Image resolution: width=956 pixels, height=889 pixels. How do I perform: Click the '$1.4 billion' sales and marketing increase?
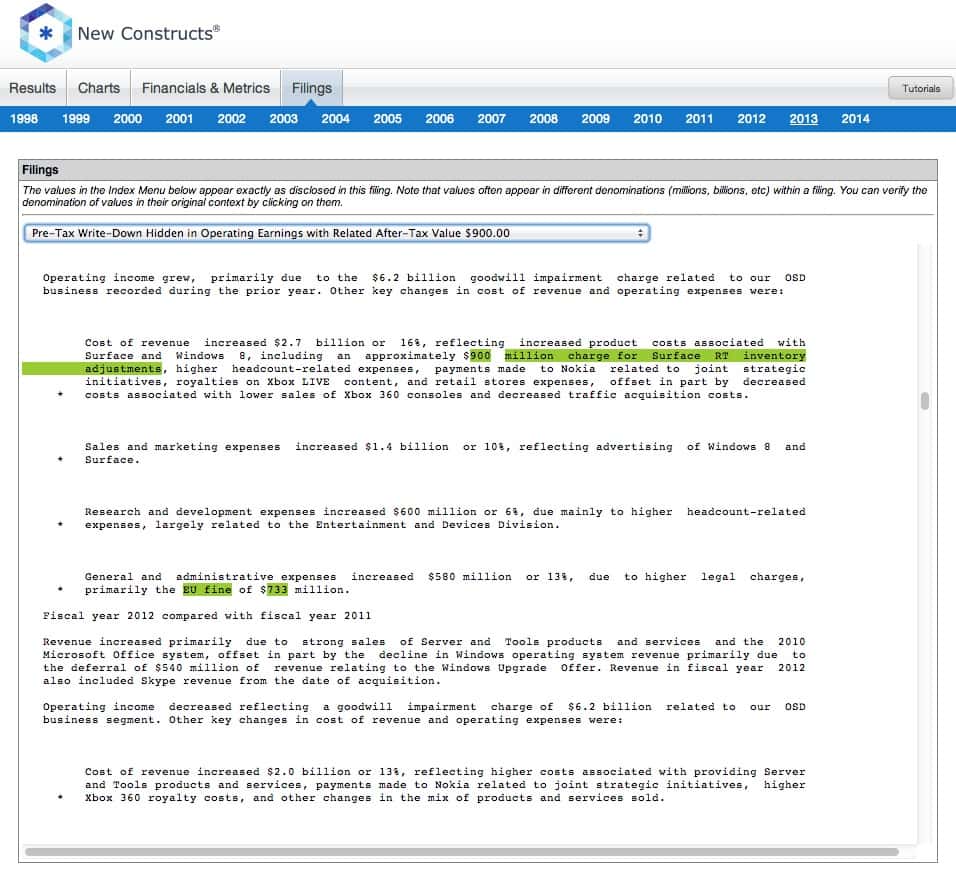pos(407,447)
